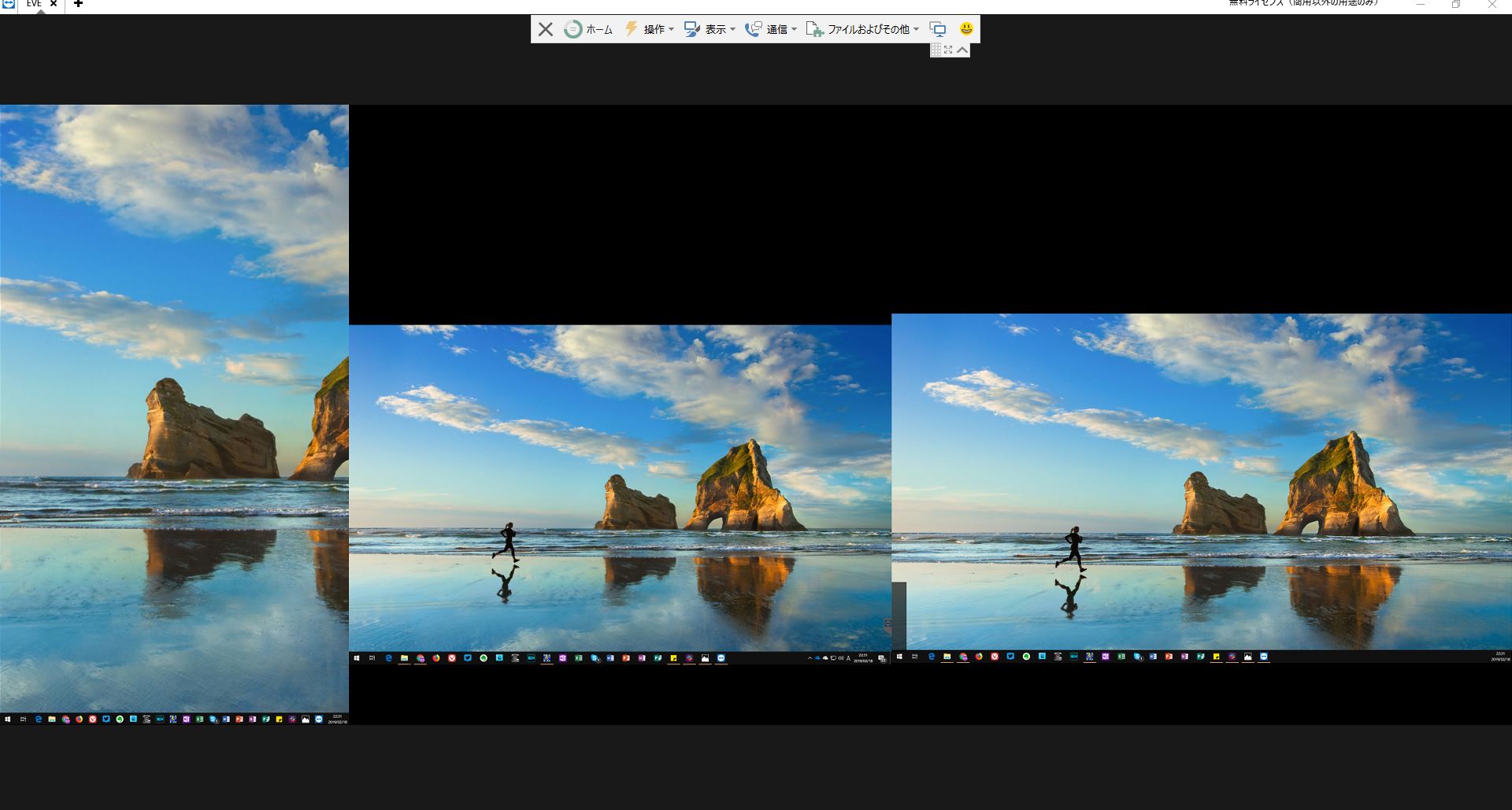Open the 表示 view dropdown

click(715, 29)
